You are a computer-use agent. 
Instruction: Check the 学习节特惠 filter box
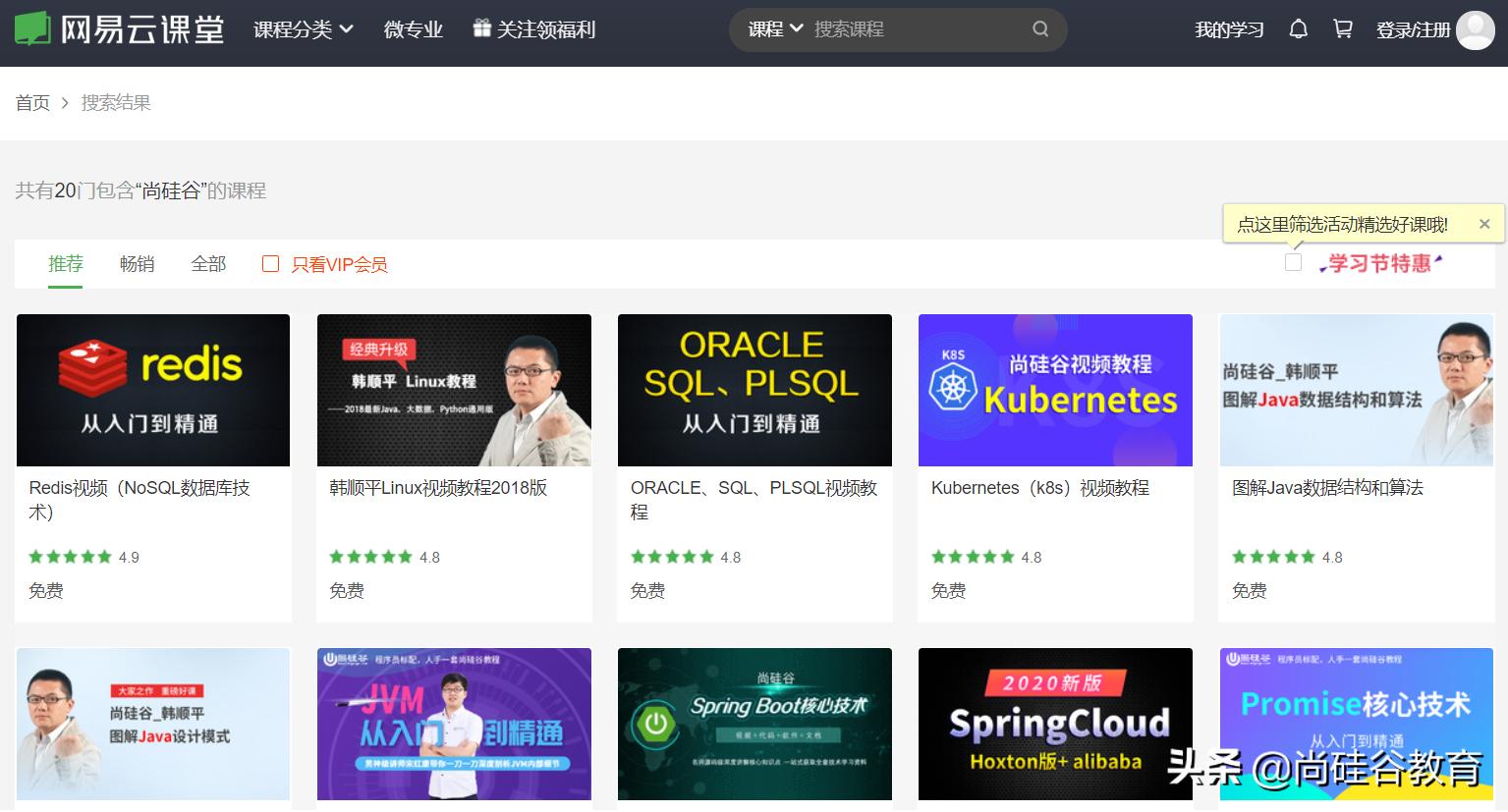1293,262
